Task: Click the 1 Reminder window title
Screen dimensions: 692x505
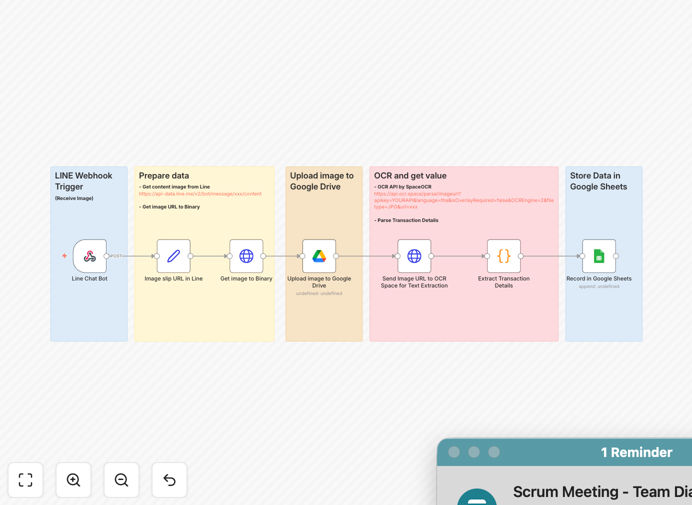Action: (x=636, y=452)
